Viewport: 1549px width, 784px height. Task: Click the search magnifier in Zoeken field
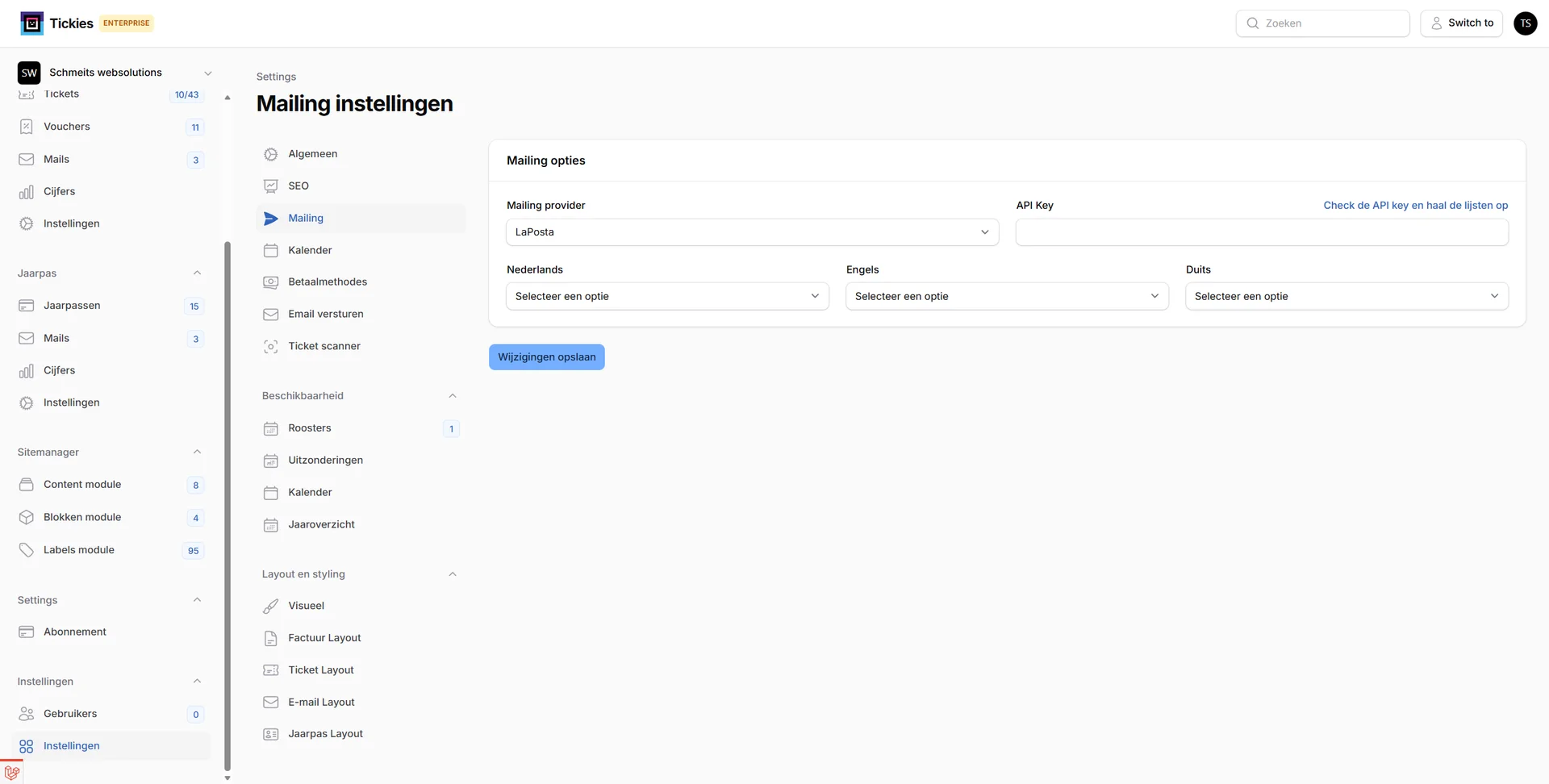pyautogui.click(x=1253, y=23)
